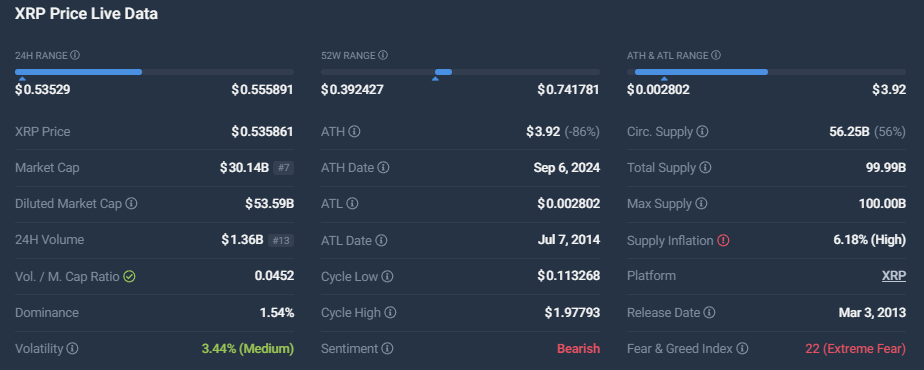Click Release Date info icon
The image size is (924, 370).
point(710,312)
